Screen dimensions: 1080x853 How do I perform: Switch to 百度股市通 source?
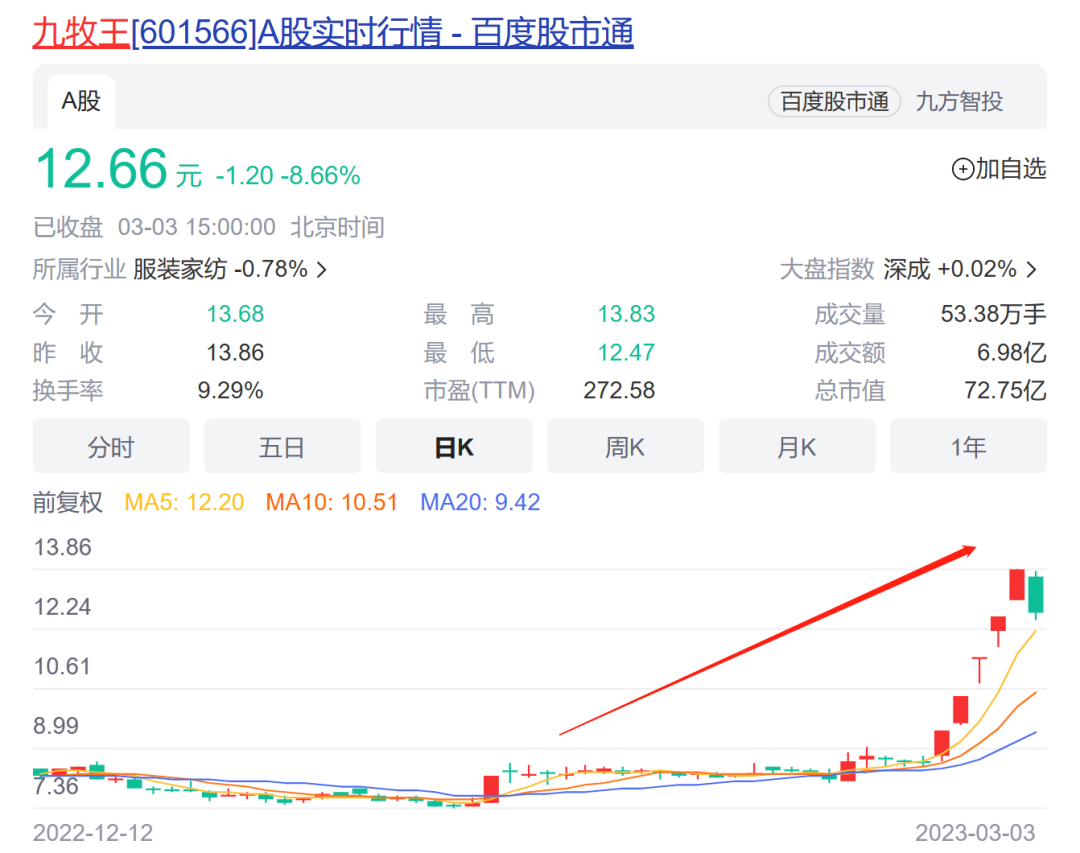[834, 101]
